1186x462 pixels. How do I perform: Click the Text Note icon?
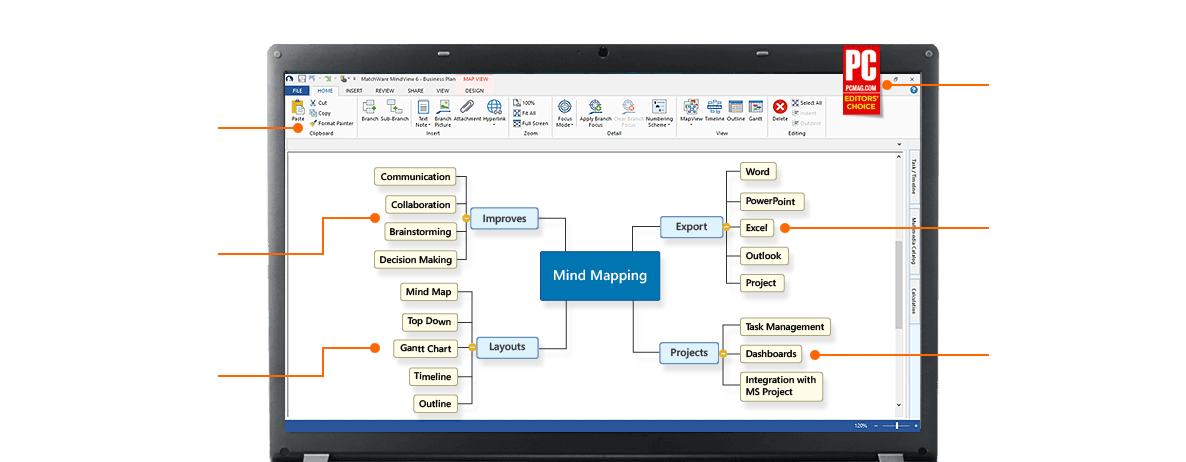(x=424, y=107)
